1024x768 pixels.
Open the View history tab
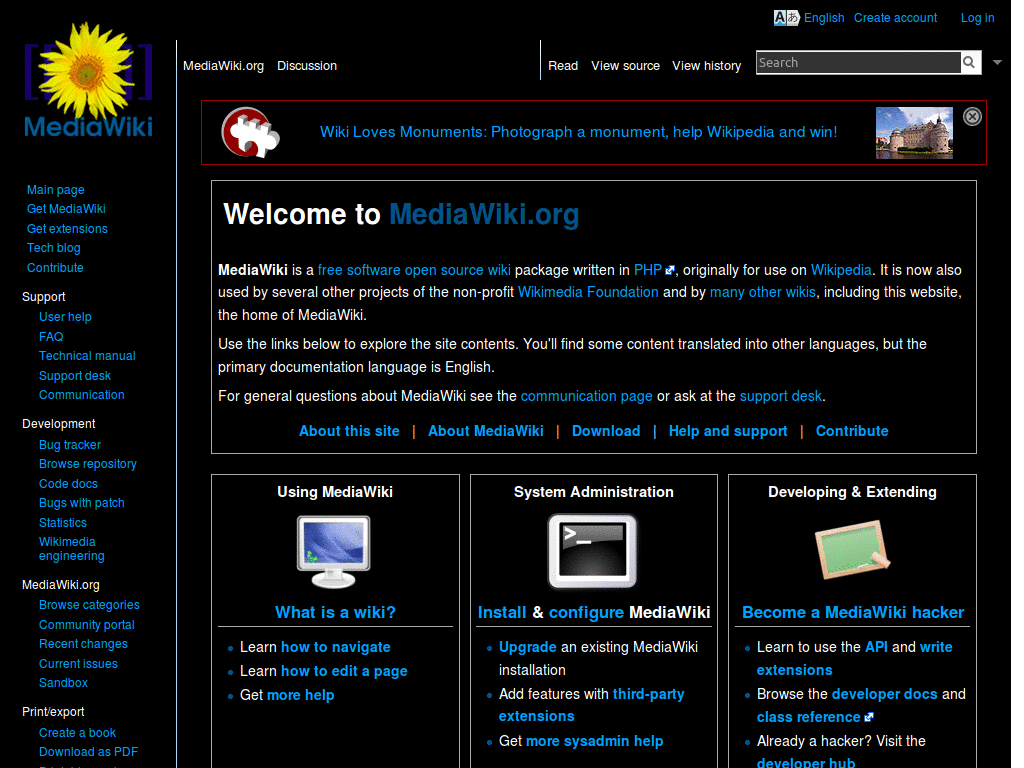pos(707,66)
